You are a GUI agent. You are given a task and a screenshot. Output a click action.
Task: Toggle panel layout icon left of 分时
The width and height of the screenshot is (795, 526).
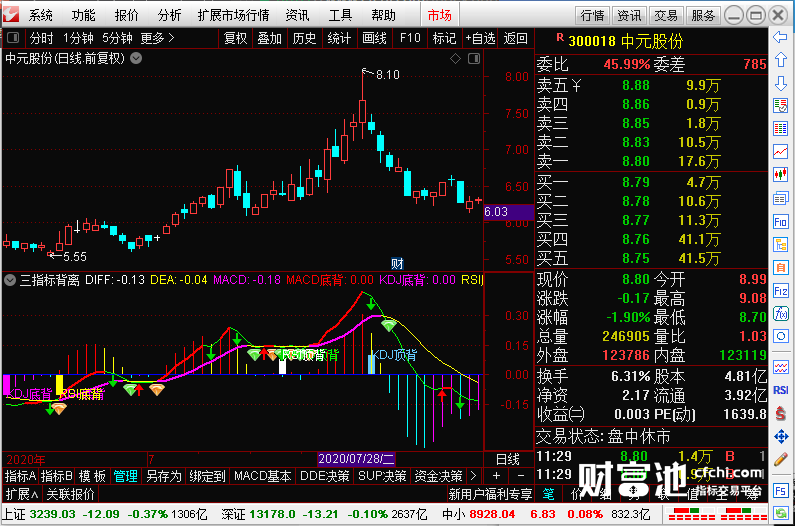pos(13,38)
